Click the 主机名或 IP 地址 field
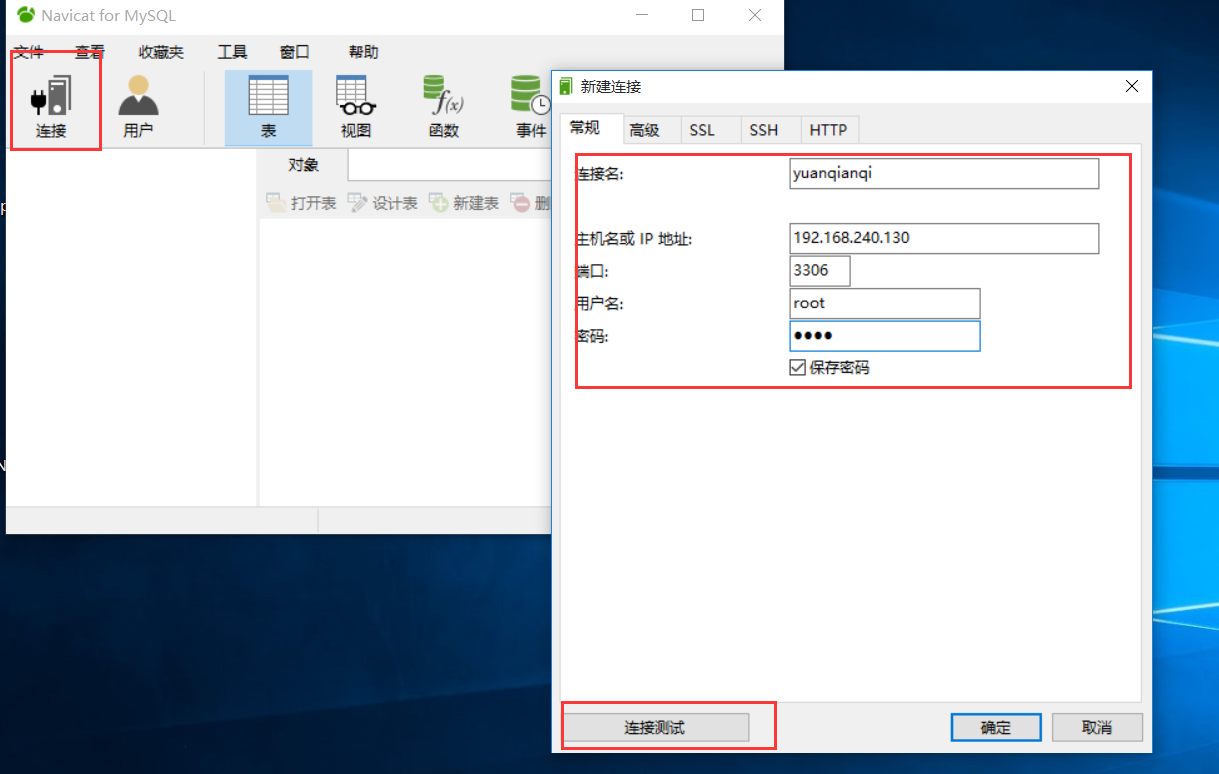1219x774 pixels. (943, 238)
